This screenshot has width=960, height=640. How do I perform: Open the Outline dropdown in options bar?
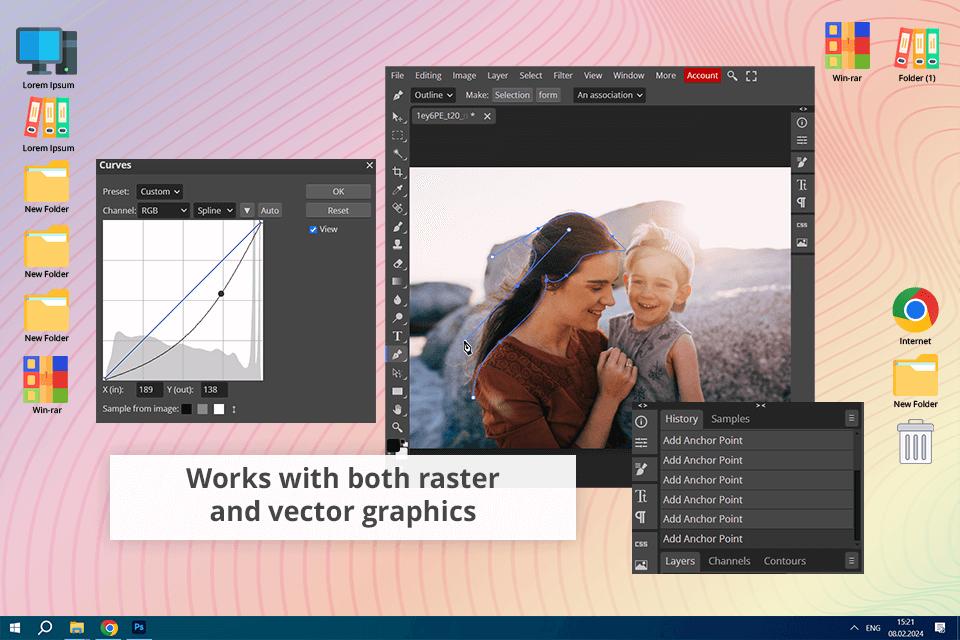(x=433, y=95)
